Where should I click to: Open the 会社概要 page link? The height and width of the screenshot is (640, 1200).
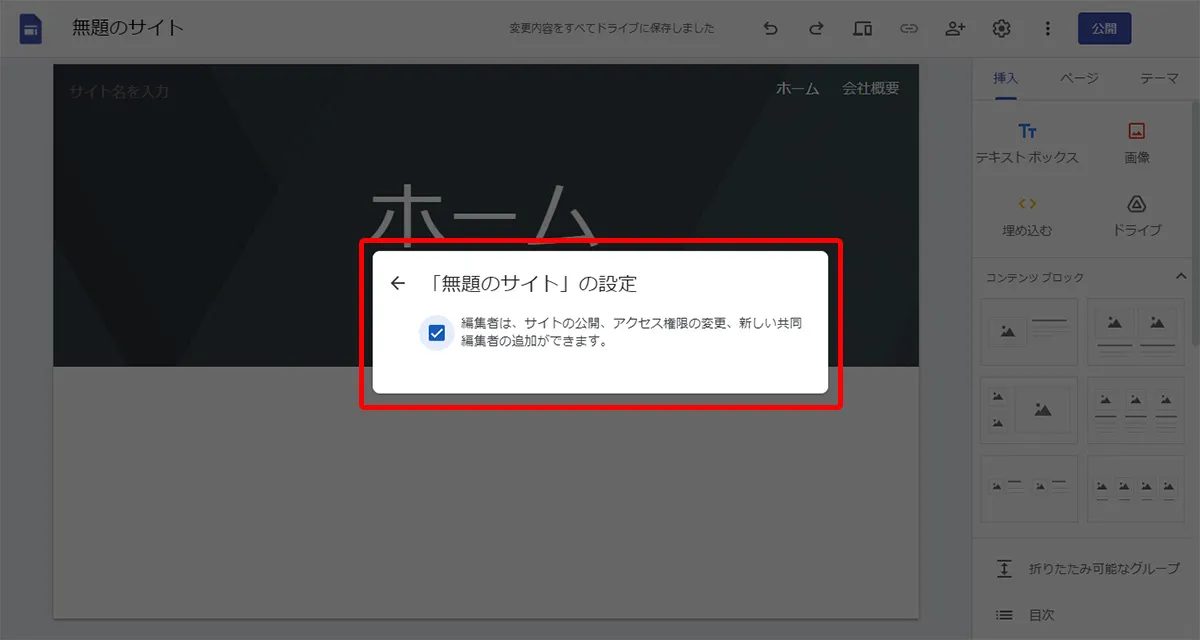[870, 87]
